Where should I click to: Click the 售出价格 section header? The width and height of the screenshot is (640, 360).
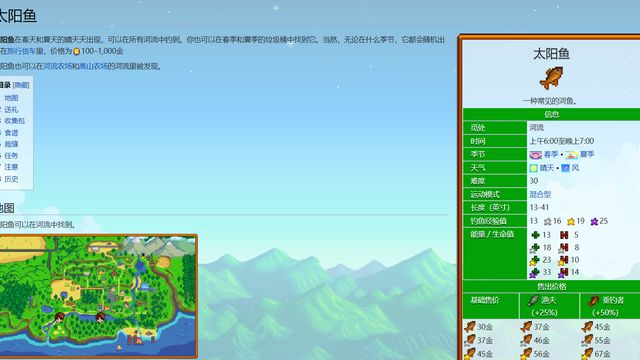coord(551,287)
